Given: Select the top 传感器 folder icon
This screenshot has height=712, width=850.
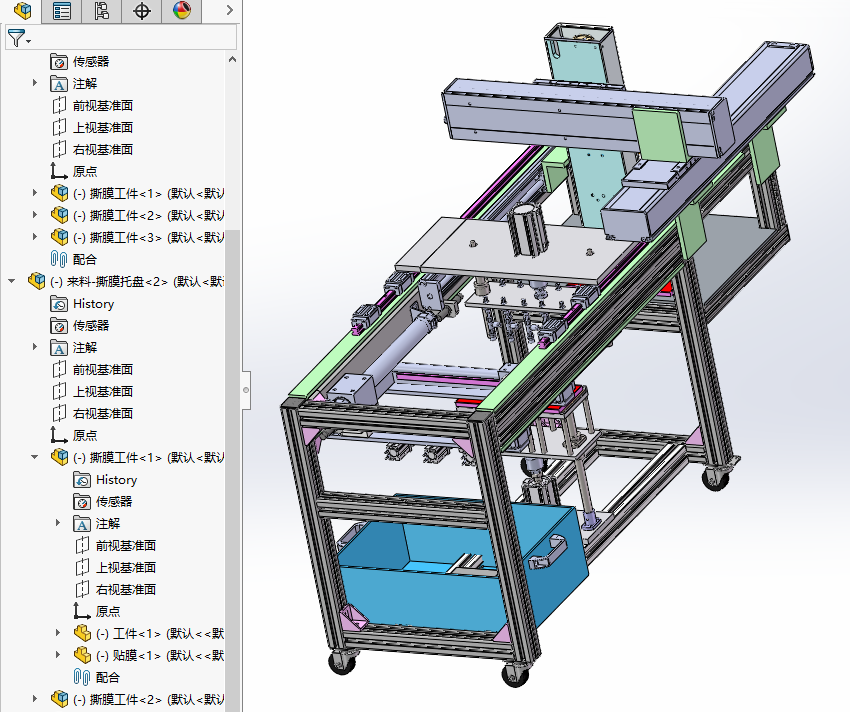Looking at the screenshot, I should [x=59, y=62].
